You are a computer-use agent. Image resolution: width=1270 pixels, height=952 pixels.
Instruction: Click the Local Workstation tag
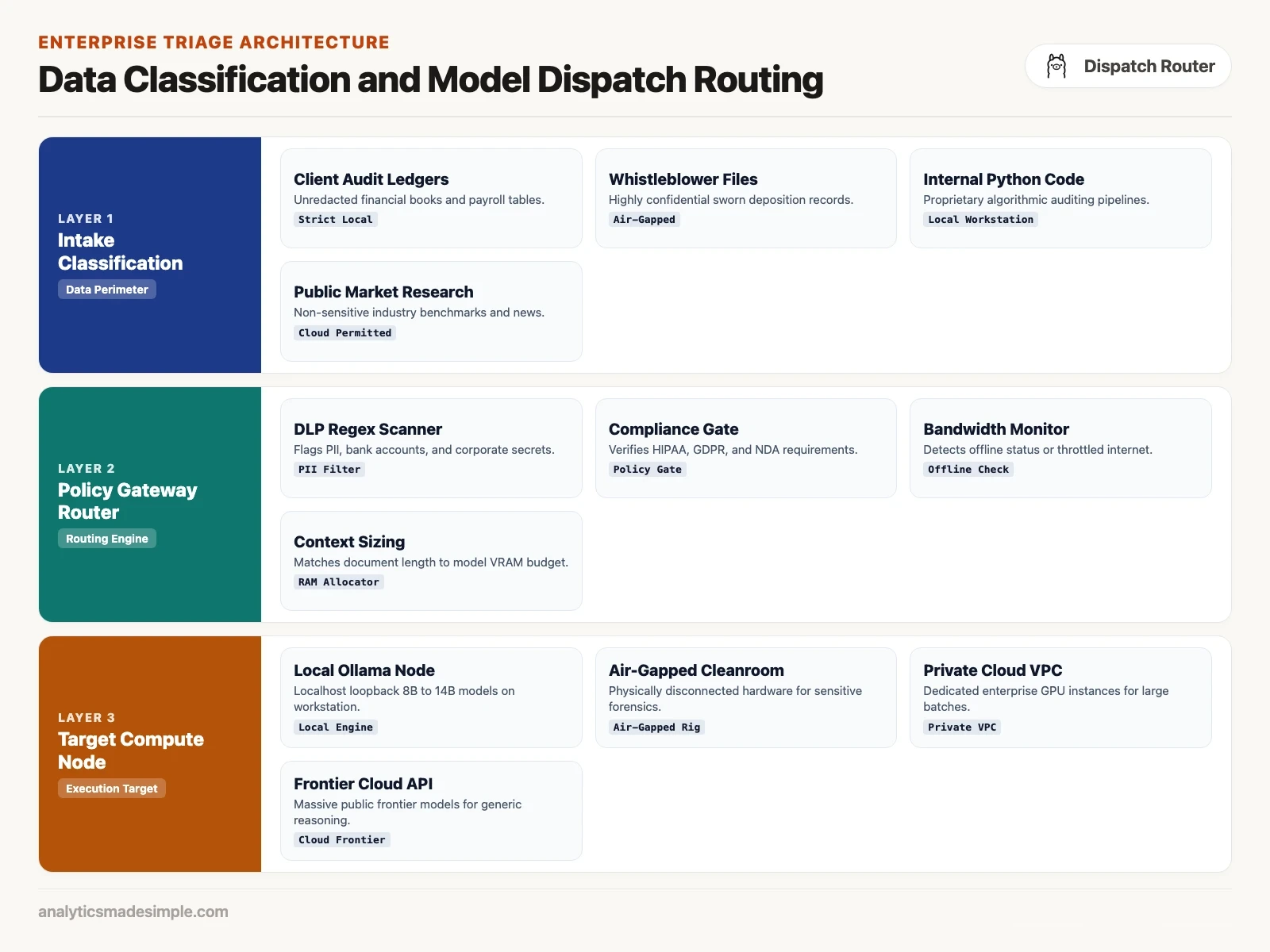980,220
